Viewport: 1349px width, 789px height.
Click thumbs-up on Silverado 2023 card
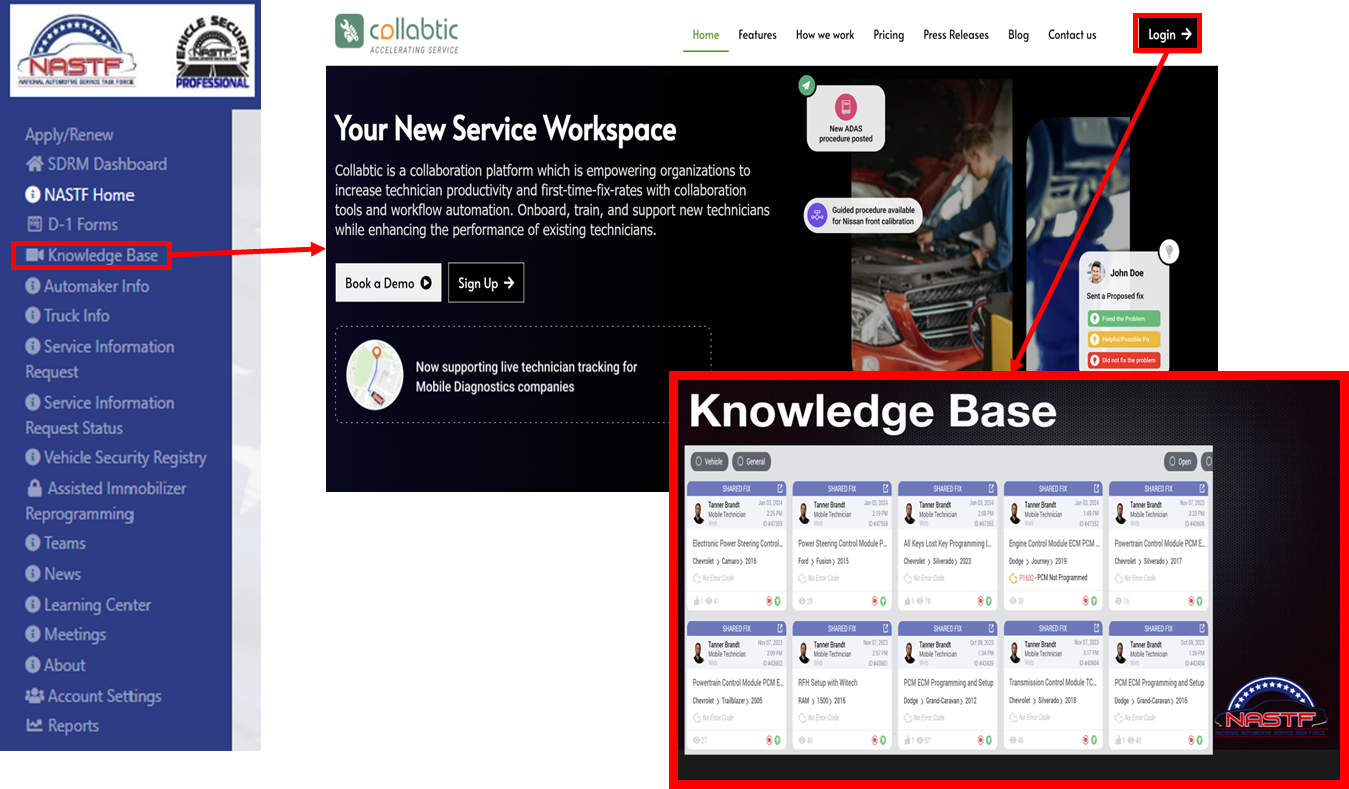click(x=908, y=601)
